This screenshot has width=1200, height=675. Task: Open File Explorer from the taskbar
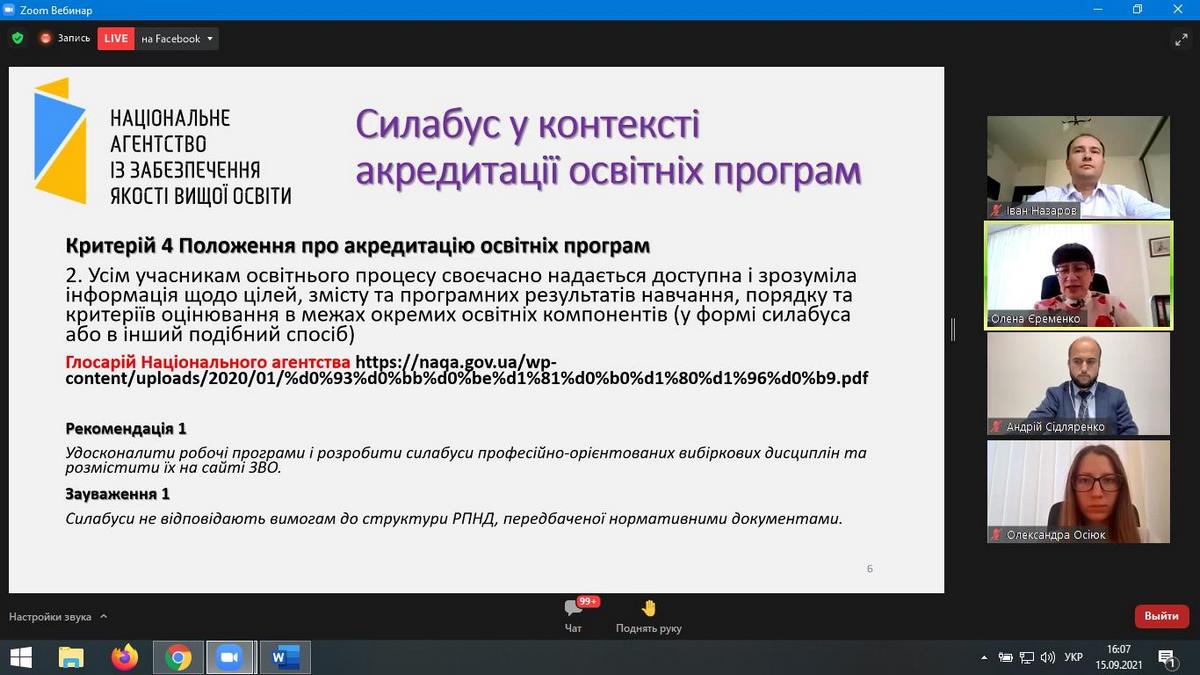click(x=71, y=657)
